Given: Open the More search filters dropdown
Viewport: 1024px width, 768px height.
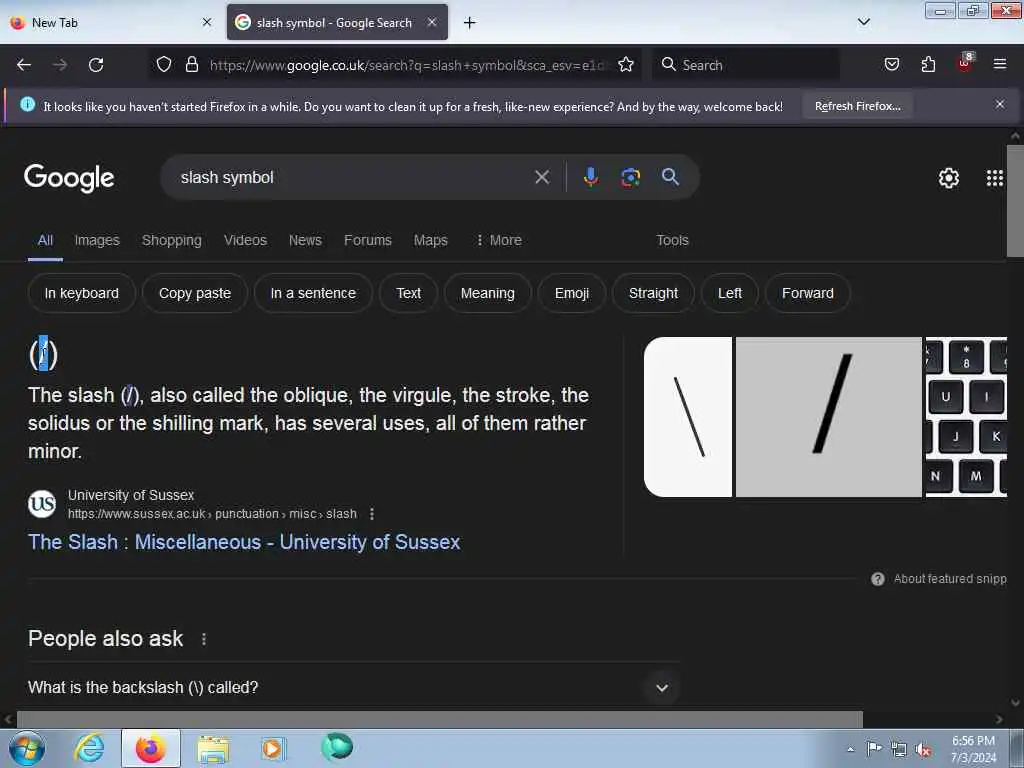Looking at the screenshot, I should (x=499, y=240).
